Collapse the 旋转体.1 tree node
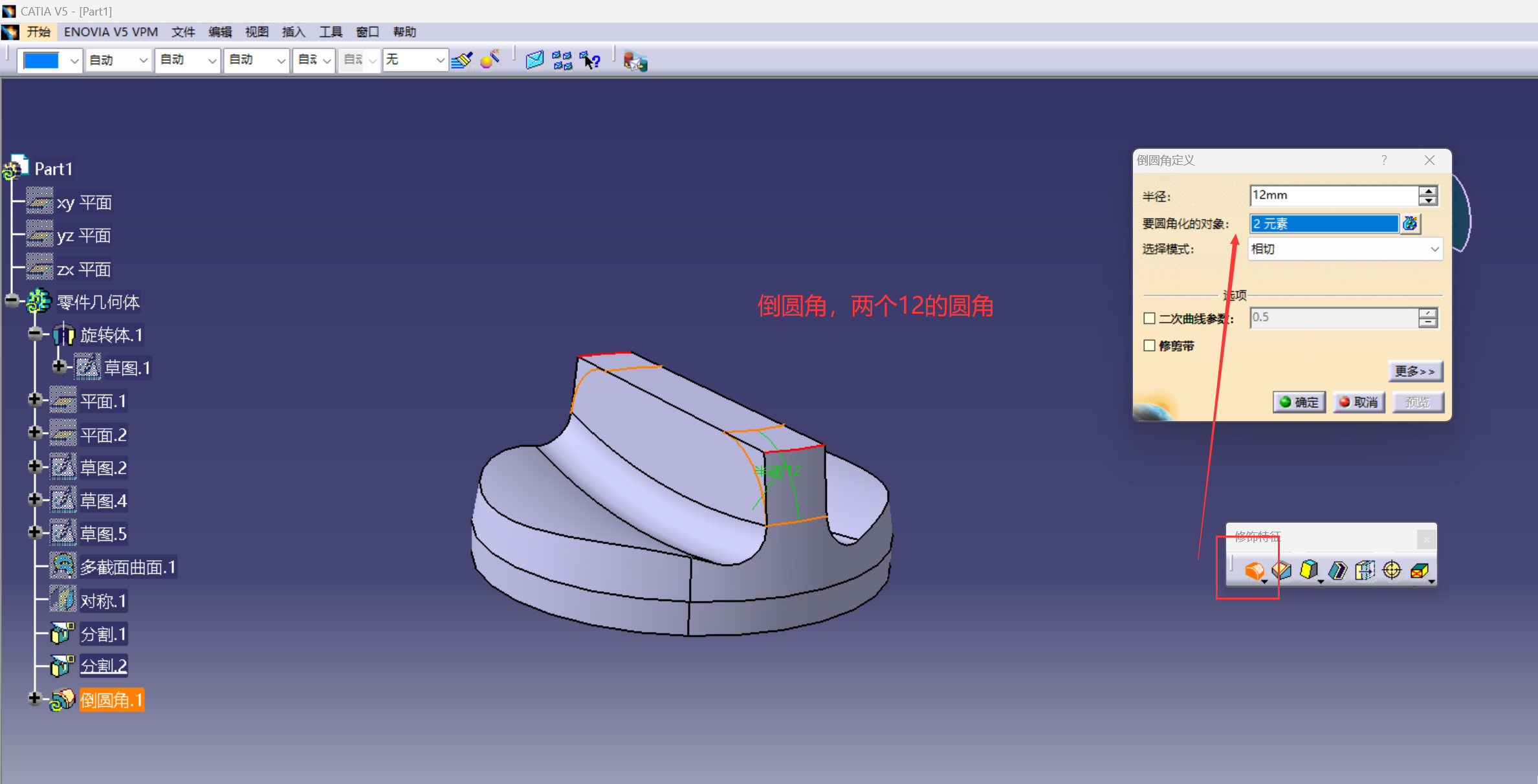 click(x=35, y=334)
